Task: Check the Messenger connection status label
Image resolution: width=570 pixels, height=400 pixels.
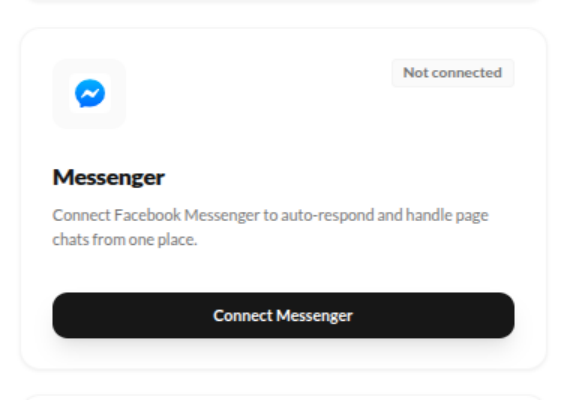Action: click(453, 73)
